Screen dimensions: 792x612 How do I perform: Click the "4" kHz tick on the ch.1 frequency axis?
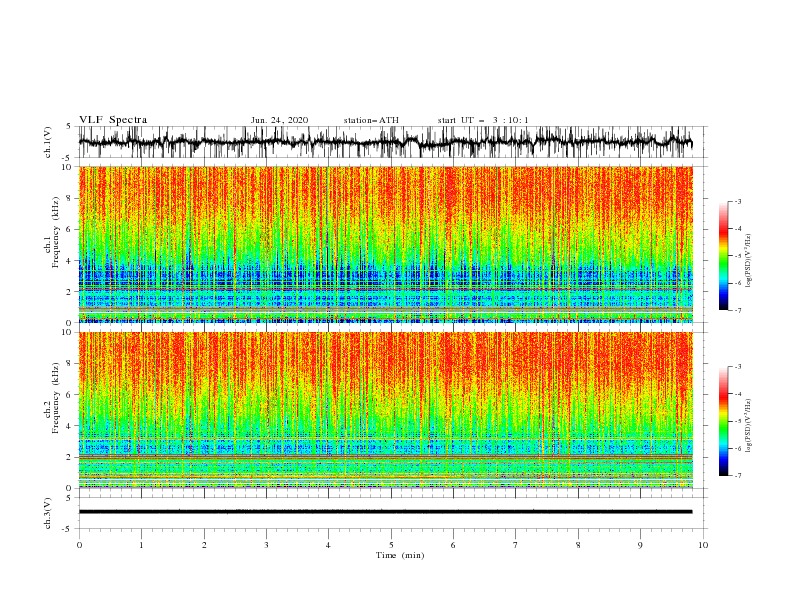coord(69,261)
